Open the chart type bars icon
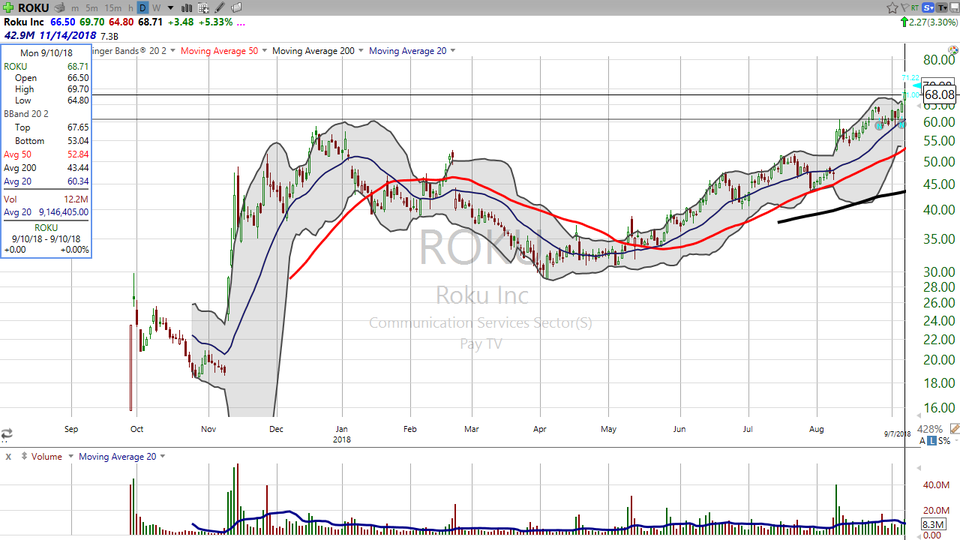 [187, 8]
